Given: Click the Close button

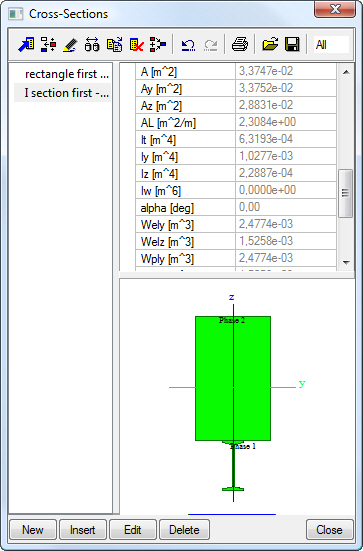Looking at the screenshot, I should [329, 530].
